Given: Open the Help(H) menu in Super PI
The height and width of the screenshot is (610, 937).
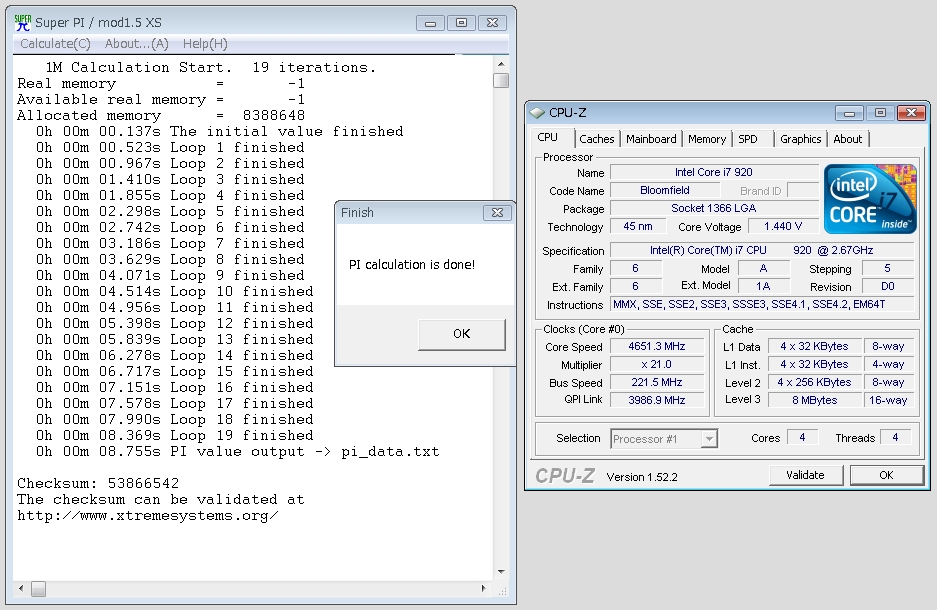Looking at the screenshot, I should click(205, 44).
